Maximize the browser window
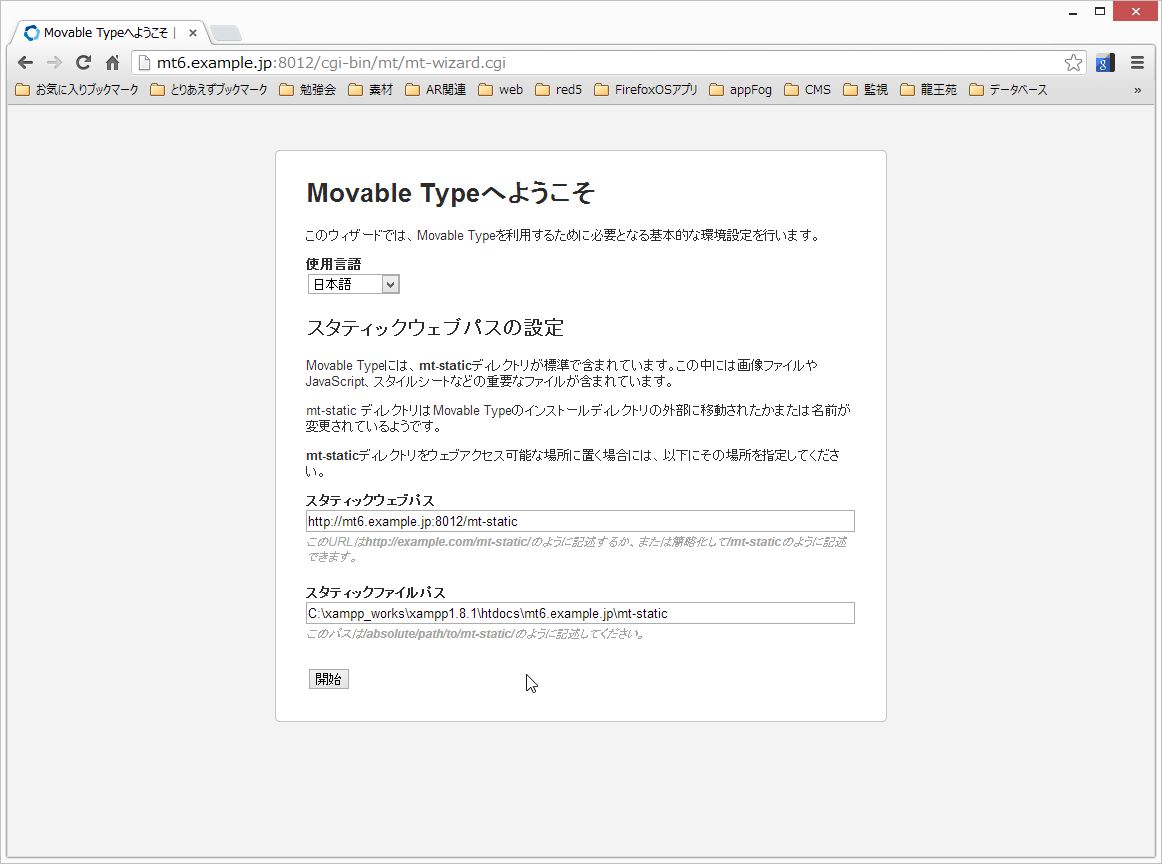This screenshot has height=864, width=1162. (1100, 11)
